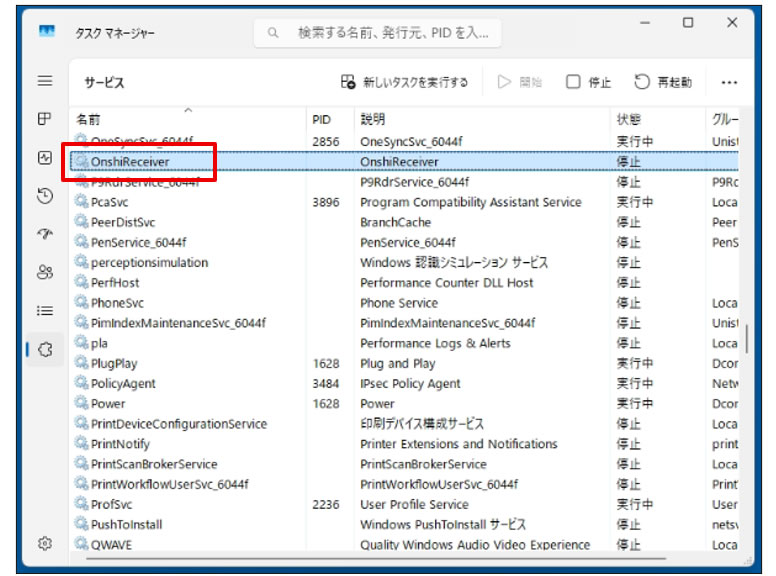Screen dimensions: 776x576
Task: Sort by 説明 column header
Action: click(482, 119)
